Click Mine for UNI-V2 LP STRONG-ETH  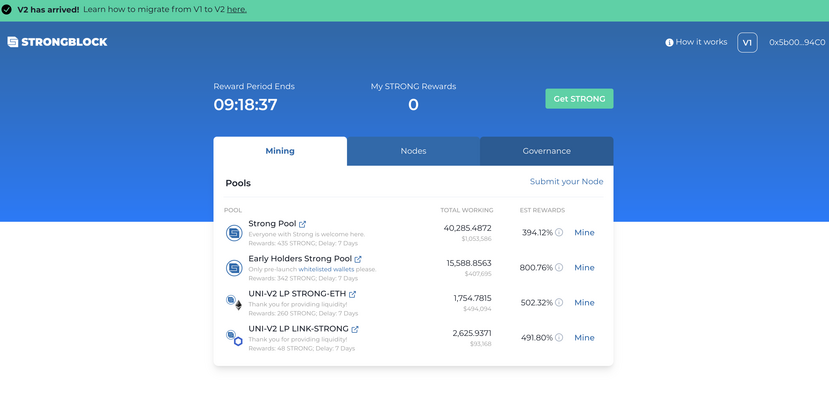pyautogui.click(x=584, y=302)
